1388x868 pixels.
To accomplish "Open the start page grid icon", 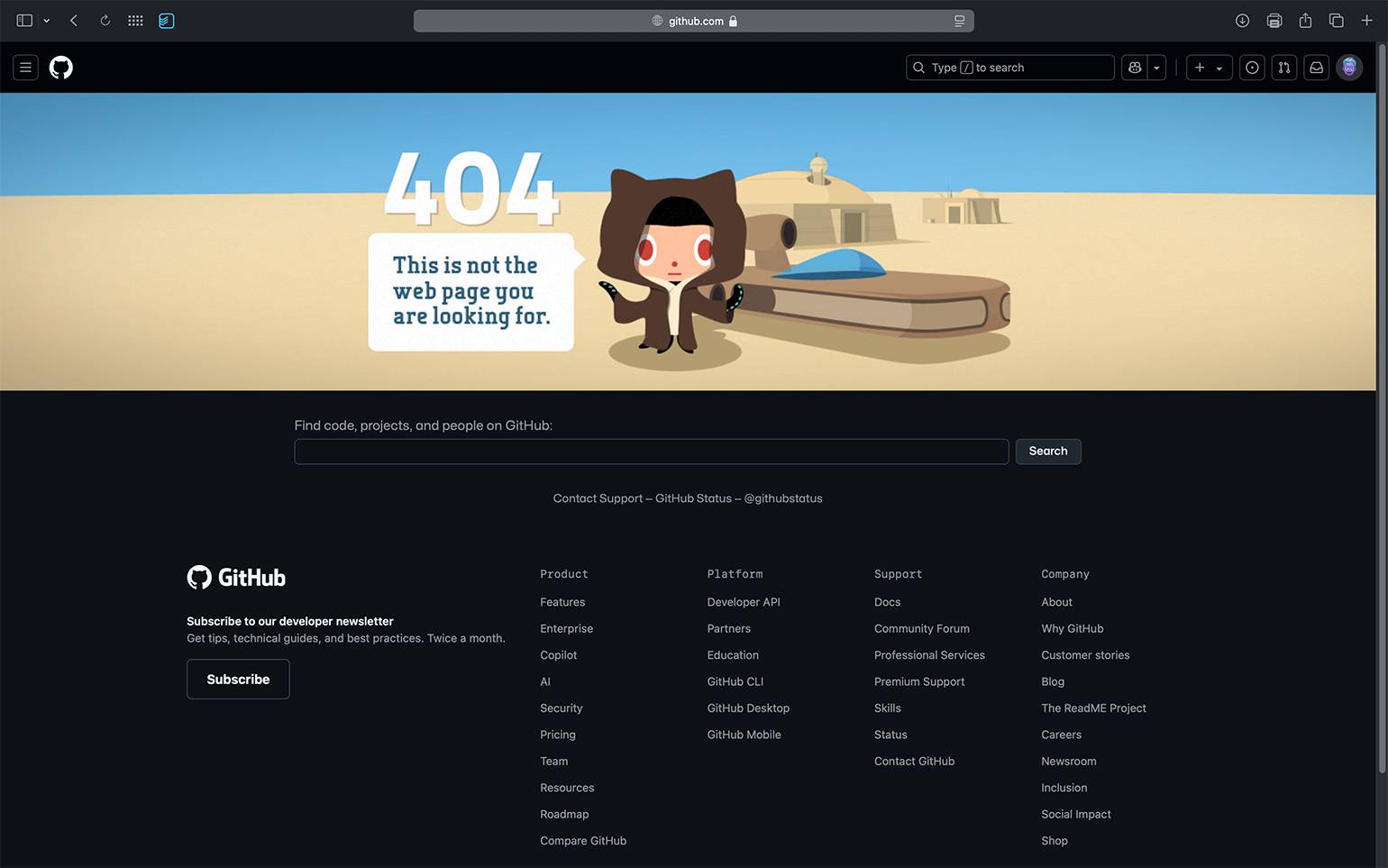I will [135, 21].
